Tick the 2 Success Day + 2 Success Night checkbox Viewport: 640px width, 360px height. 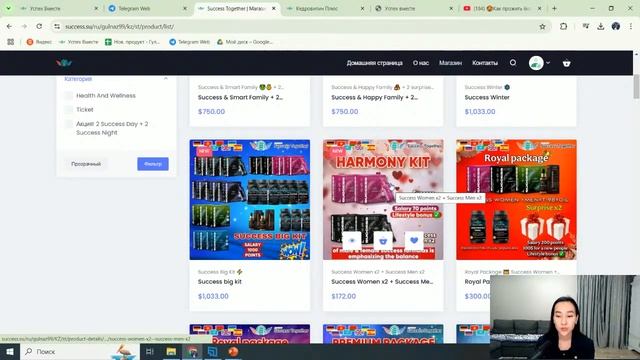69,124
